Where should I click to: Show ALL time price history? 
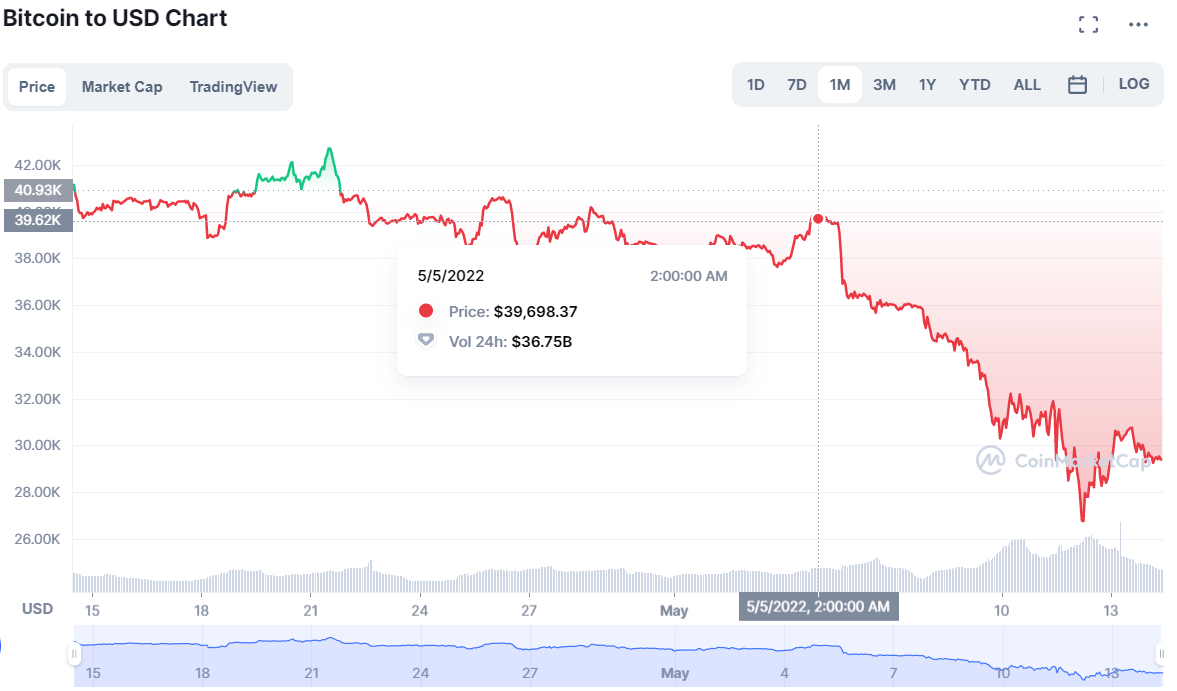coord(1027,85)
